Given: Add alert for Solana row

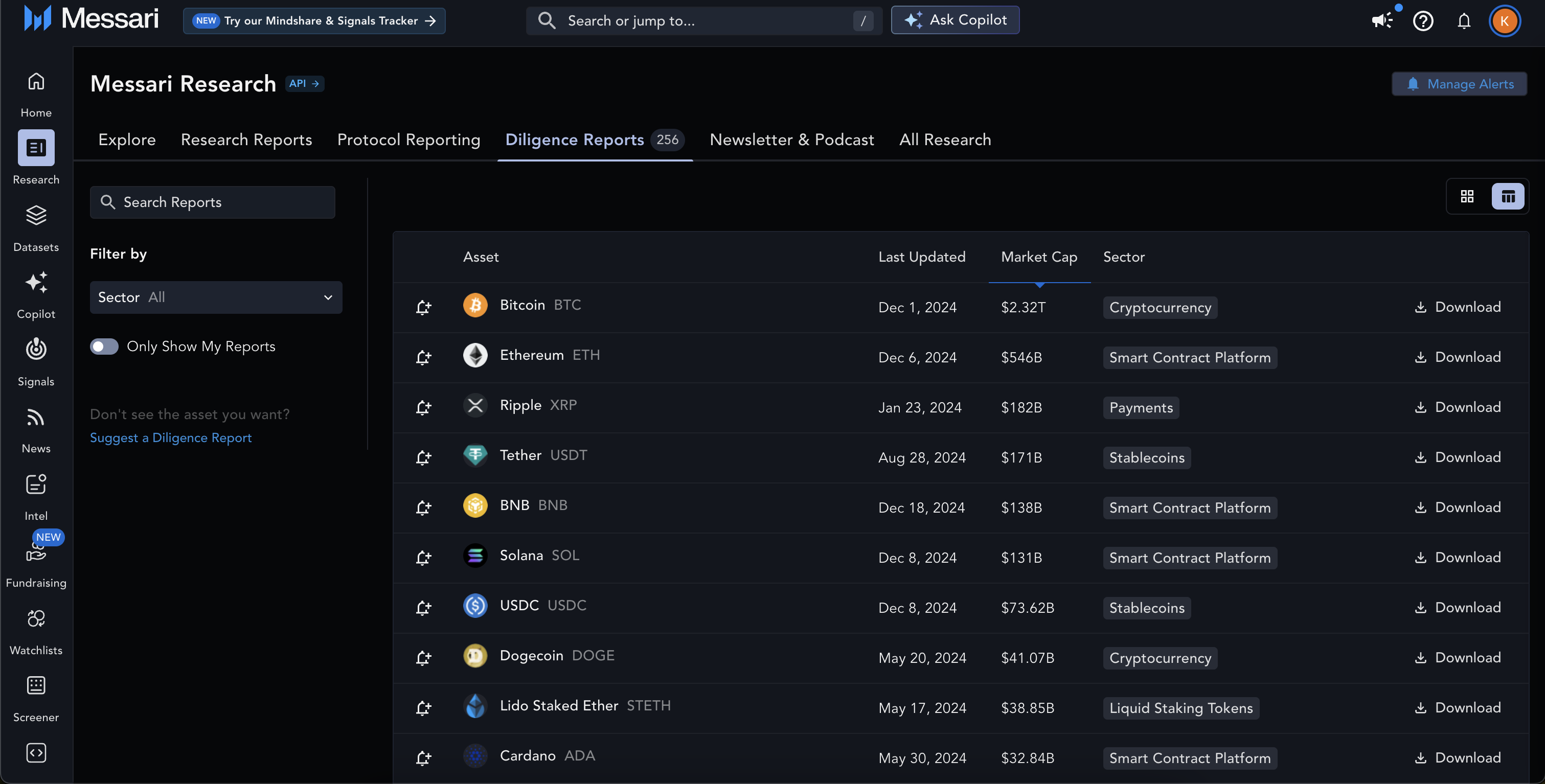Looking at the screenshot, I should point(423,558).
